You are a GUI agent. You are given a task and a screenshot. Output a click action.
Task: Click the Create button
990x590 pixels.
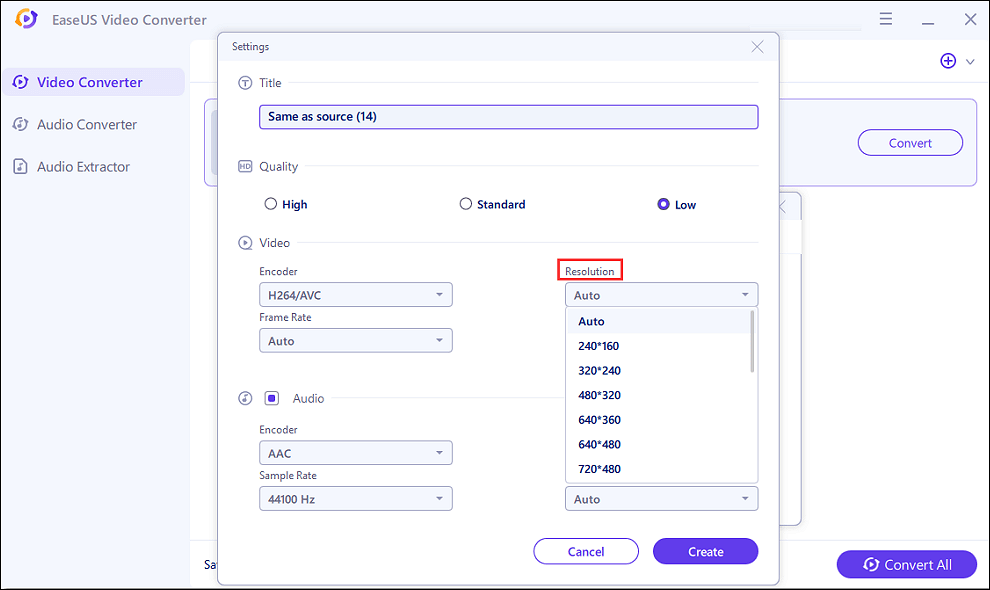tap(705, 551)
